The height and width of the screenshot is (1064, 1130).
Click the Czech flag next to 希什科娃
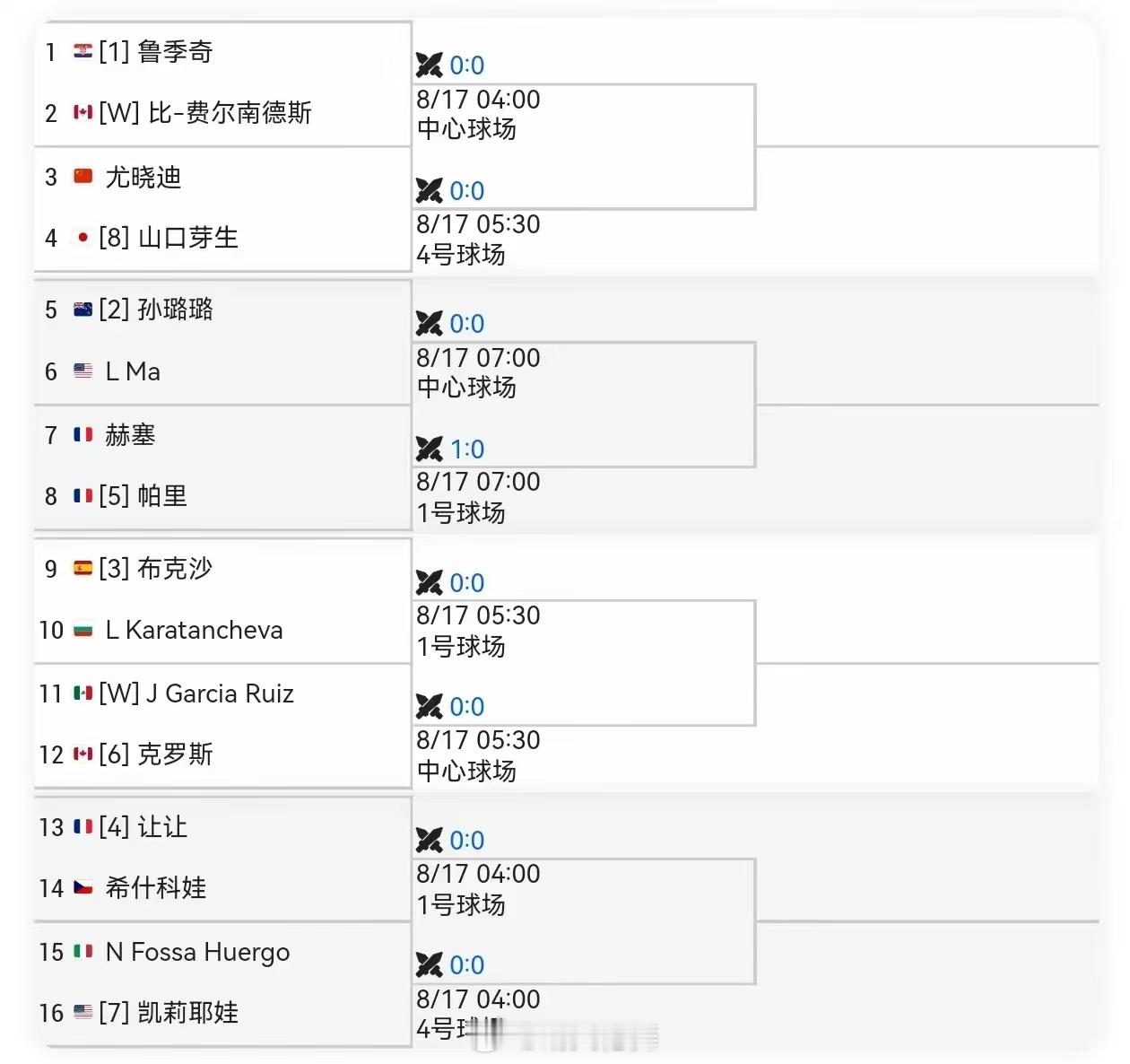[83, 887]
